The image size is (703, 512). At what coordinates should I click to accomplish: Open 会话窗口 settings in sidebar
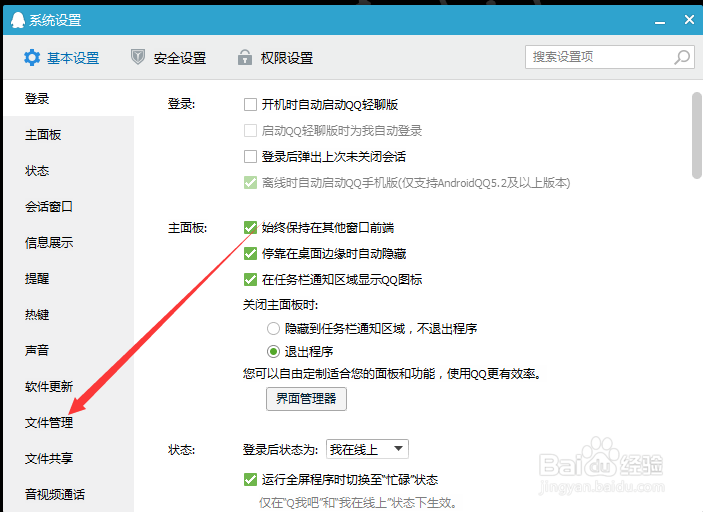[x=69, y=207]
